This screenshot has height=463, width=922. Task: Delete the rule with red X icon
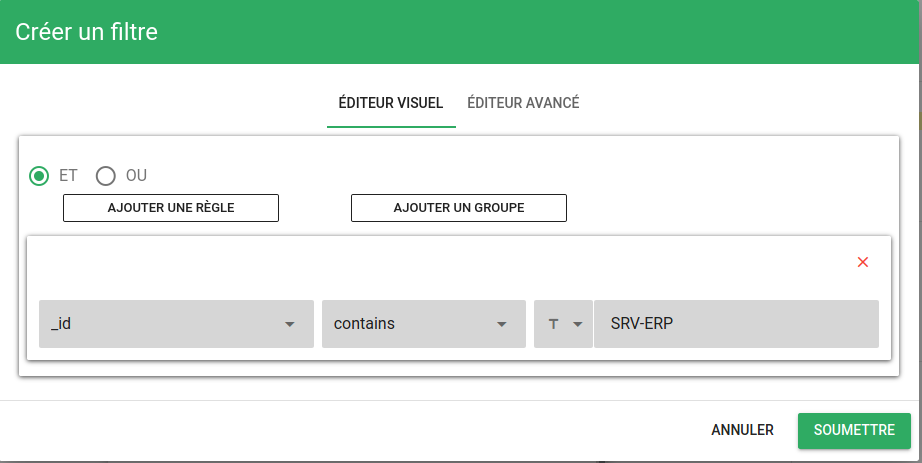[863, 262]
